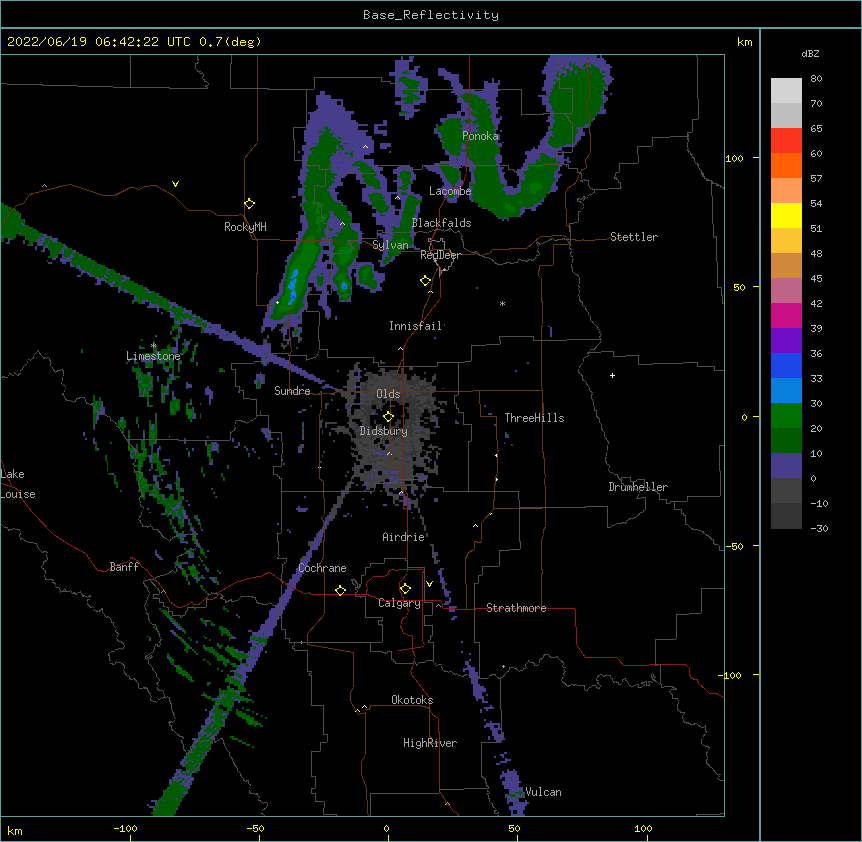Click the Sundre town label
The image size is (862, 842).
(292, 391)
